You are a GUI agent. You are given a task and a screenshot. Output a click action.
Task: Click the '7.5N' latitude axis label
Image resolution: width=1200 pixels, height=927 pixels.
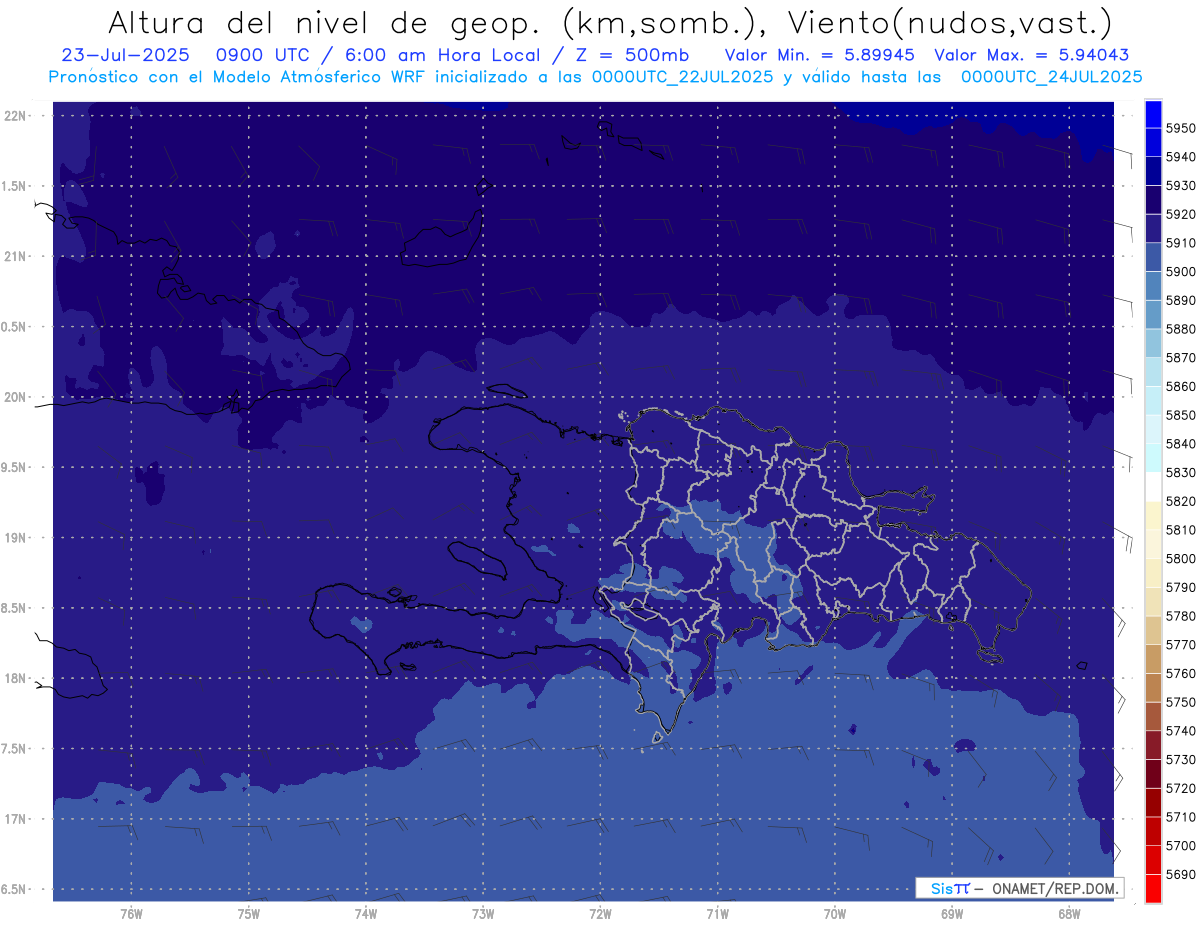pos(15,749)
